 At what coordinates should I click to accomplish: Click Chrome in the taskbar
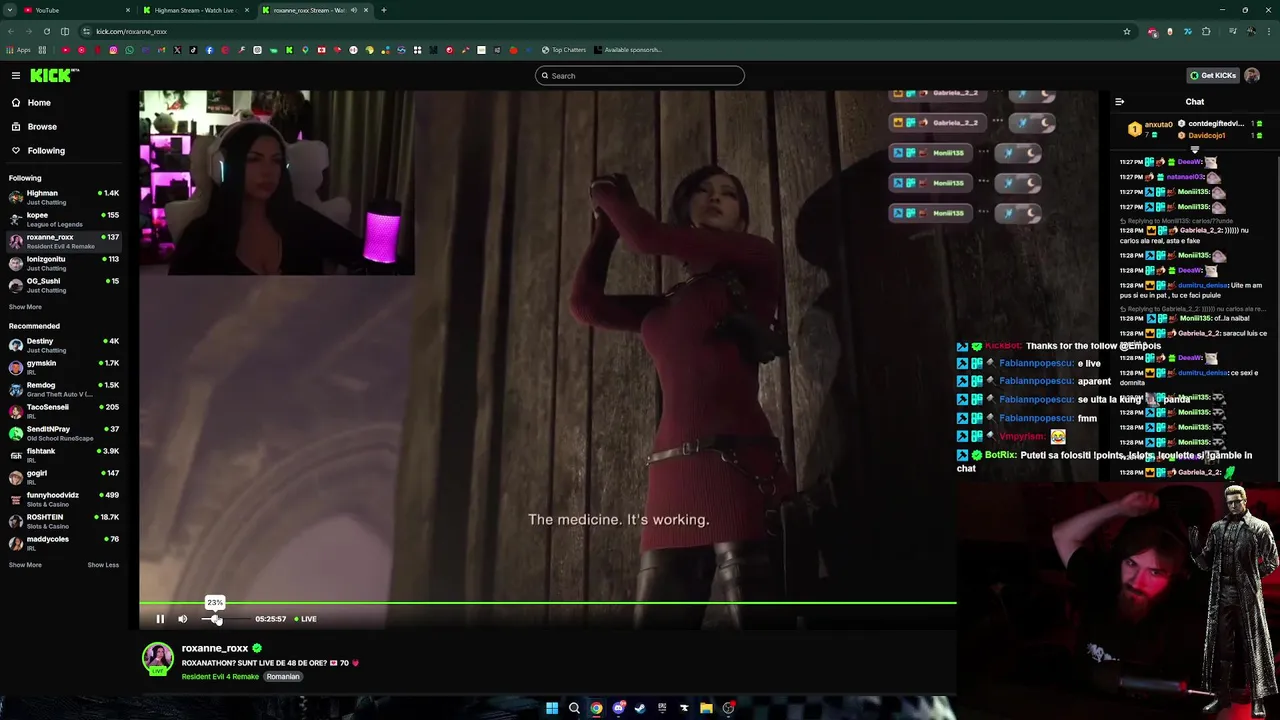(596, 708)
